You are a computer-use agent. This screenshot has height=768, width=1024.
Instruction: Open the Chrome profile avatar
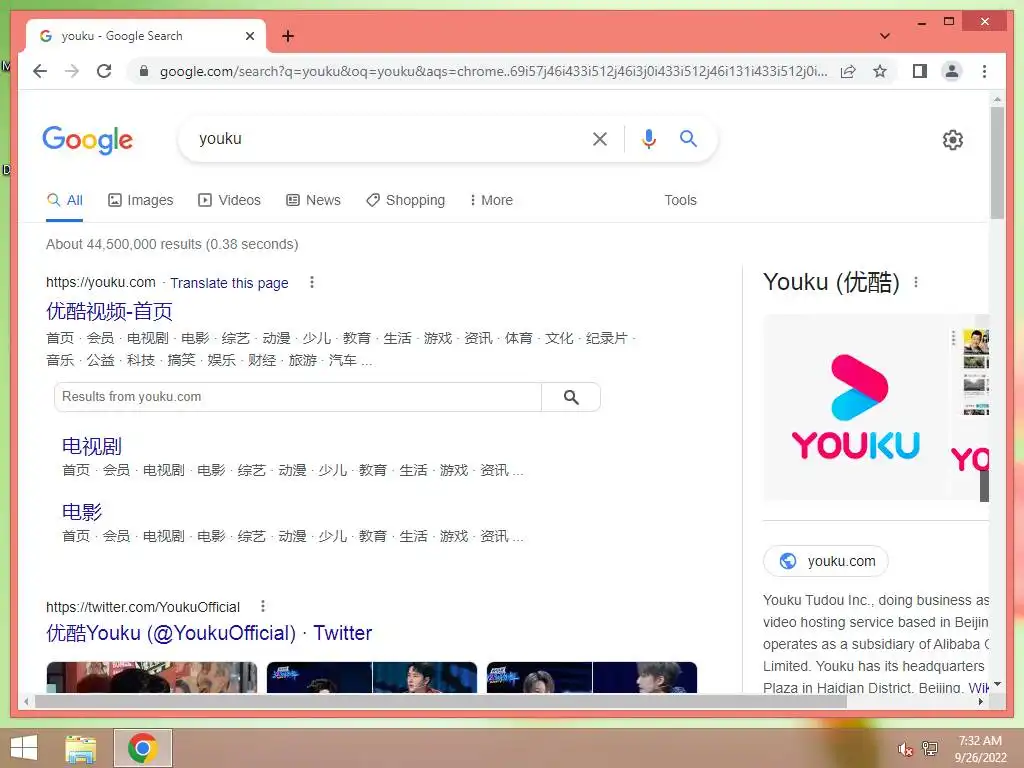pyautogui.click(x=952, y=71)
